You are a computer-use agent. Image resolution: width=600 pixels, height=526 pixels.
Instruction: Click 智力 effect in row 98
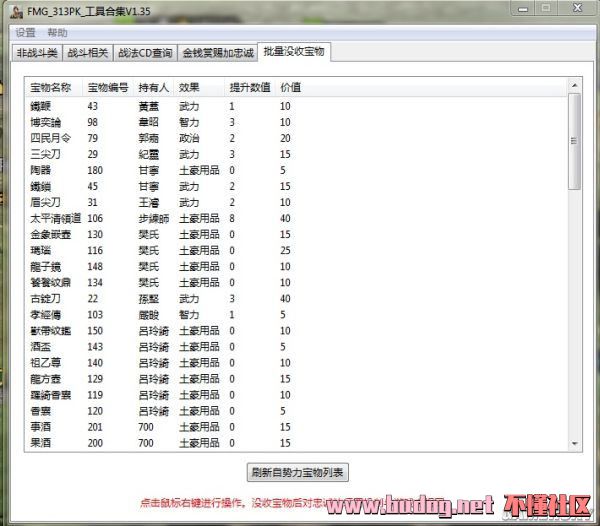(x=189, y=122)
